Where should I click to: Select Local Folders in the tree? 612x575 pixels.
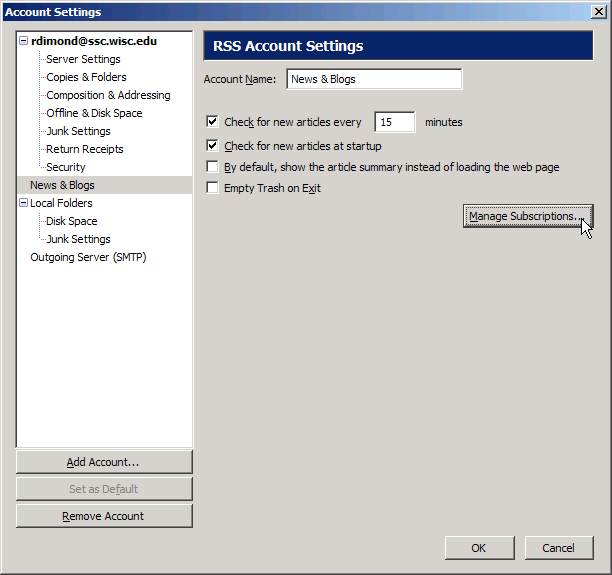61,203
